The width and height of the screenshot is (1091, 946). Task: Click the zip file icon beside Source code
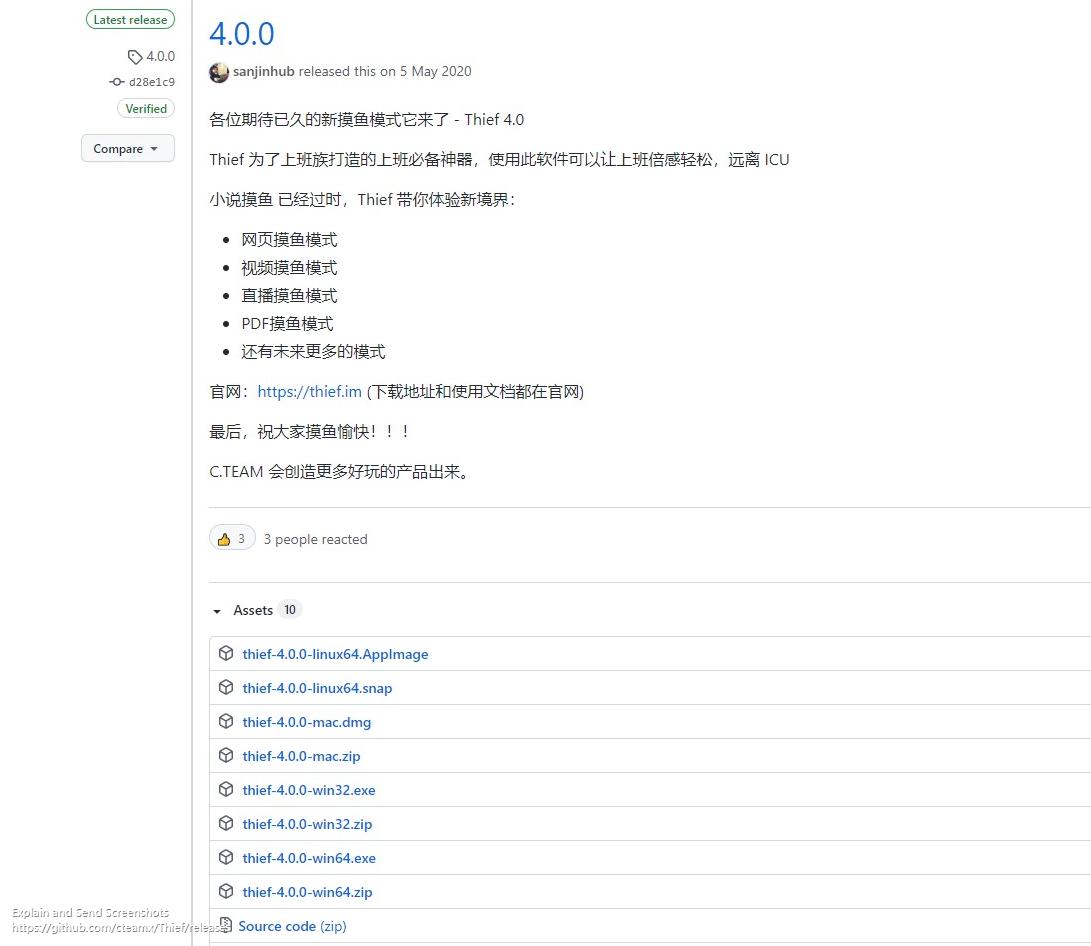click(x=226, y=925)
